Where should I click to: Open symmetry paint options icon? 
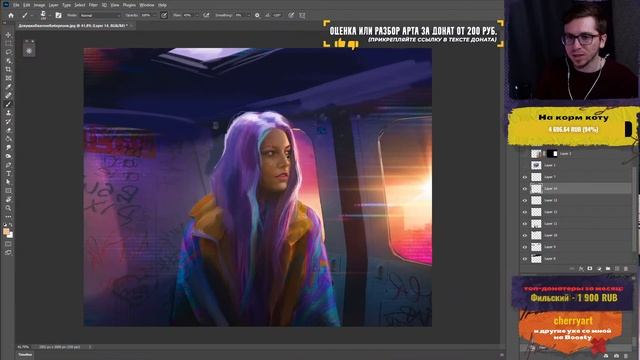point(302,16)
